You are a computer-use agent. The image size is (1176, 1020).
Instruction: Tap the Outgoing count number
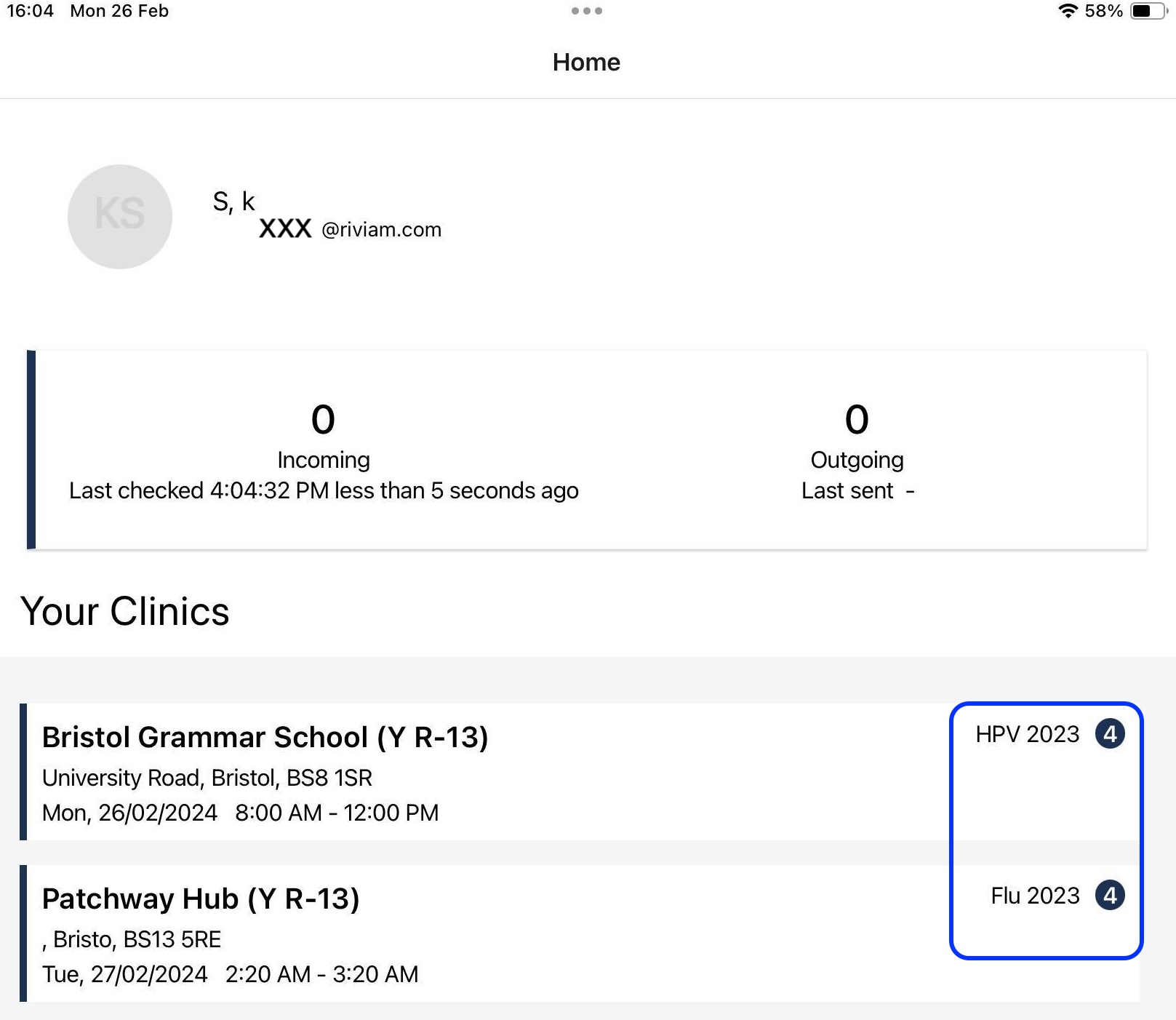[857, 420]
